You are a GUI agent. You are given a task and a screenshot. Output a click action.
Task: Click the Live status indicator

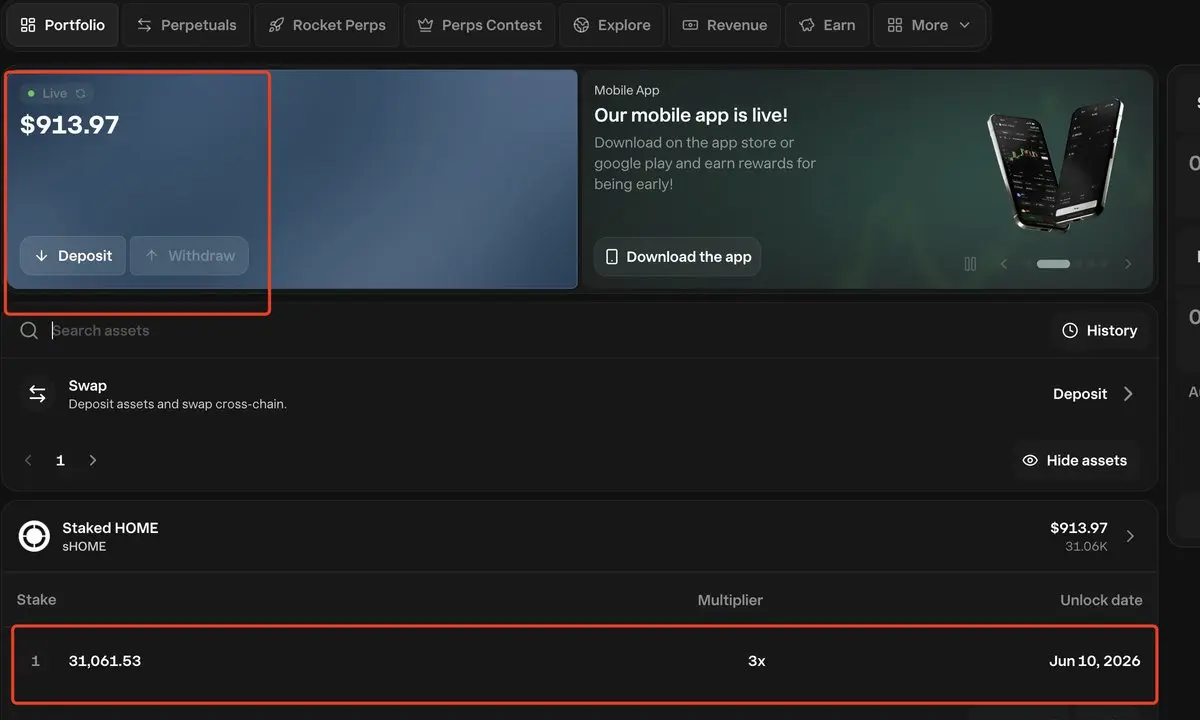click(x=56, y=93)
